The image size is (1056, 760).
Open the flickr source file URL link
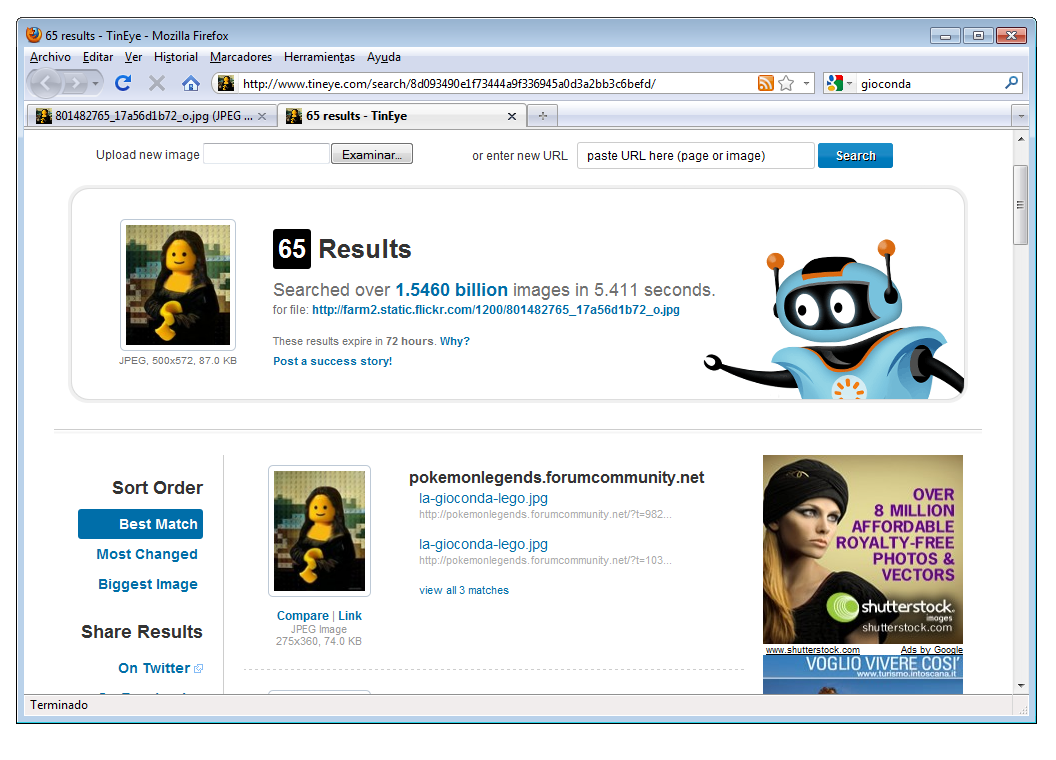click(496, 310)
